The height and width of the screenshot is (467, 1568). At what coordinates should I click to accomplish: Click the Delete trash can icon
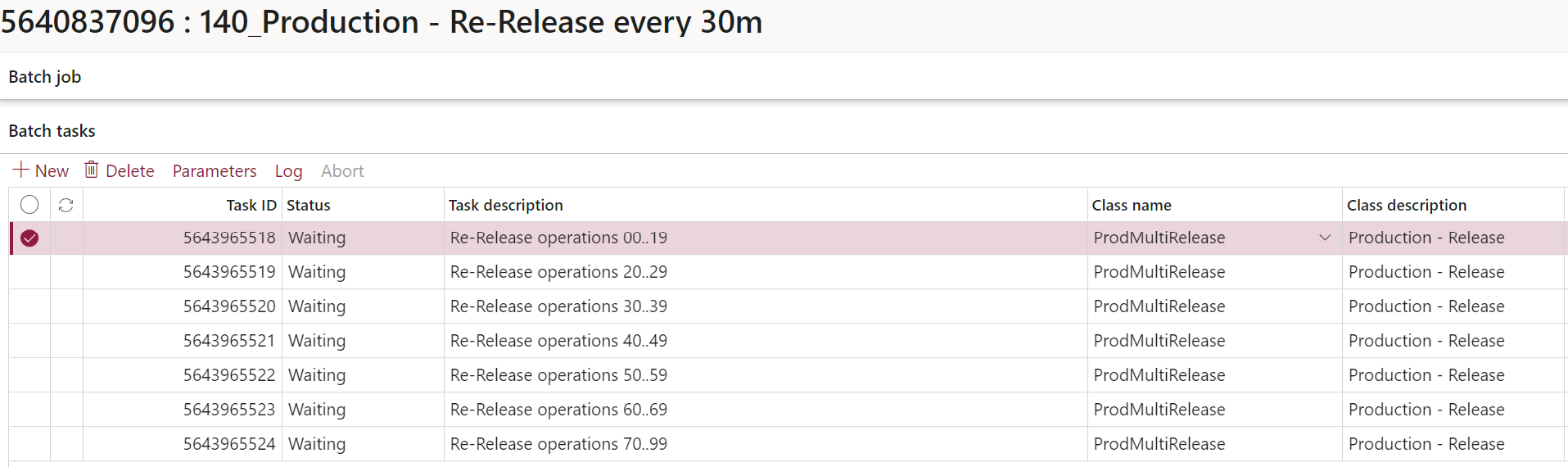92,170
